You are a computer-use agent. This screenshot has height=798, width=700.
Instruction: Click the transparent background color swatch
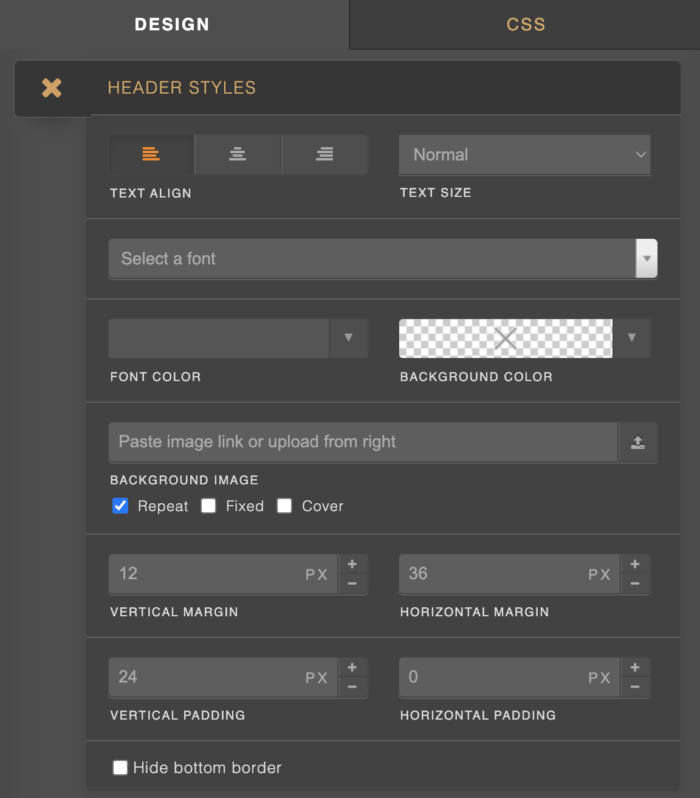pyautogui.click(x=505, y=338)
